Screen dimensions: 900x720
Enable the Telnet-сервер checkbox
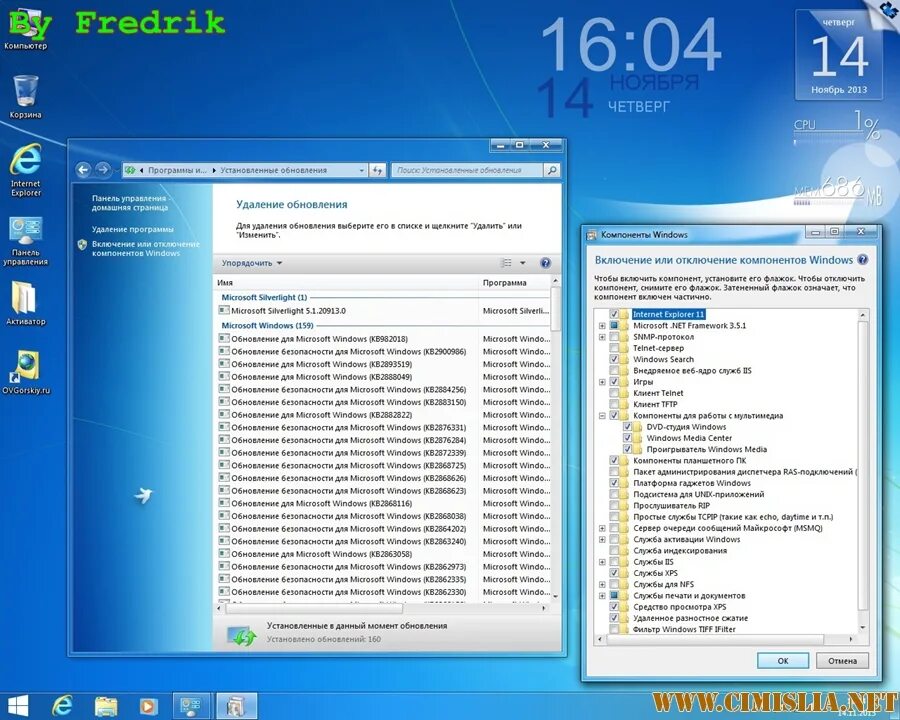click(614, 348)
